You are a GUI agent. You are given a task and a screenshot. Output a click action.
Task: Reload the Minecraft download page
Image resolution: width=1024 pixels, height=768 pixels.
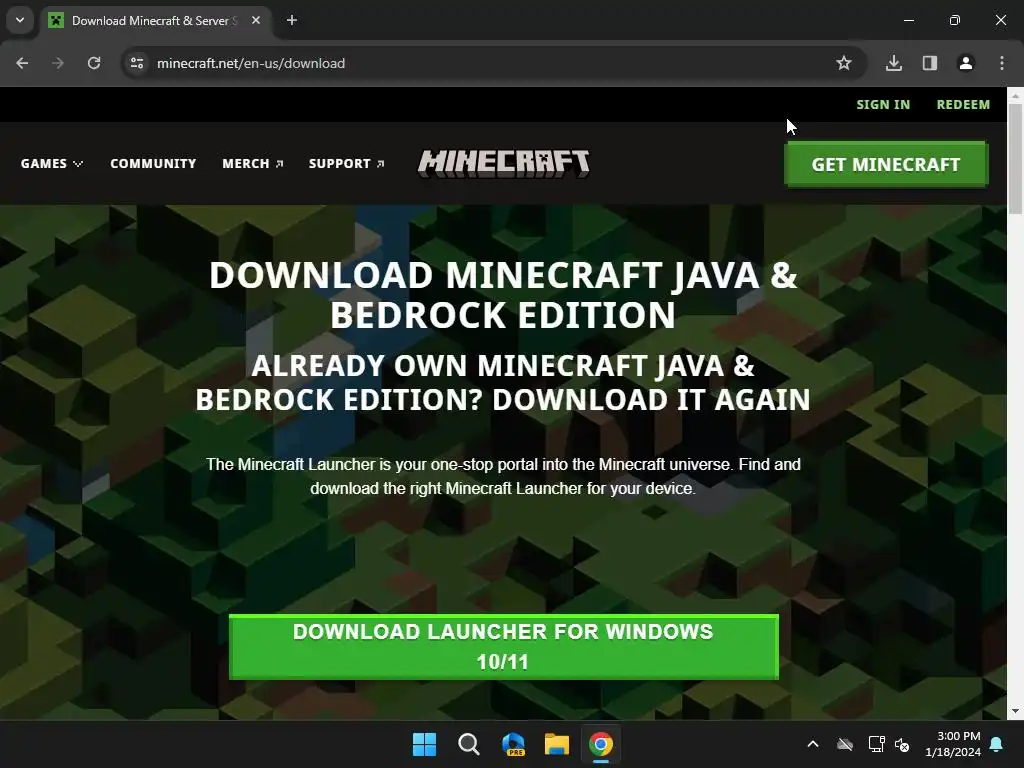[94, 63]
